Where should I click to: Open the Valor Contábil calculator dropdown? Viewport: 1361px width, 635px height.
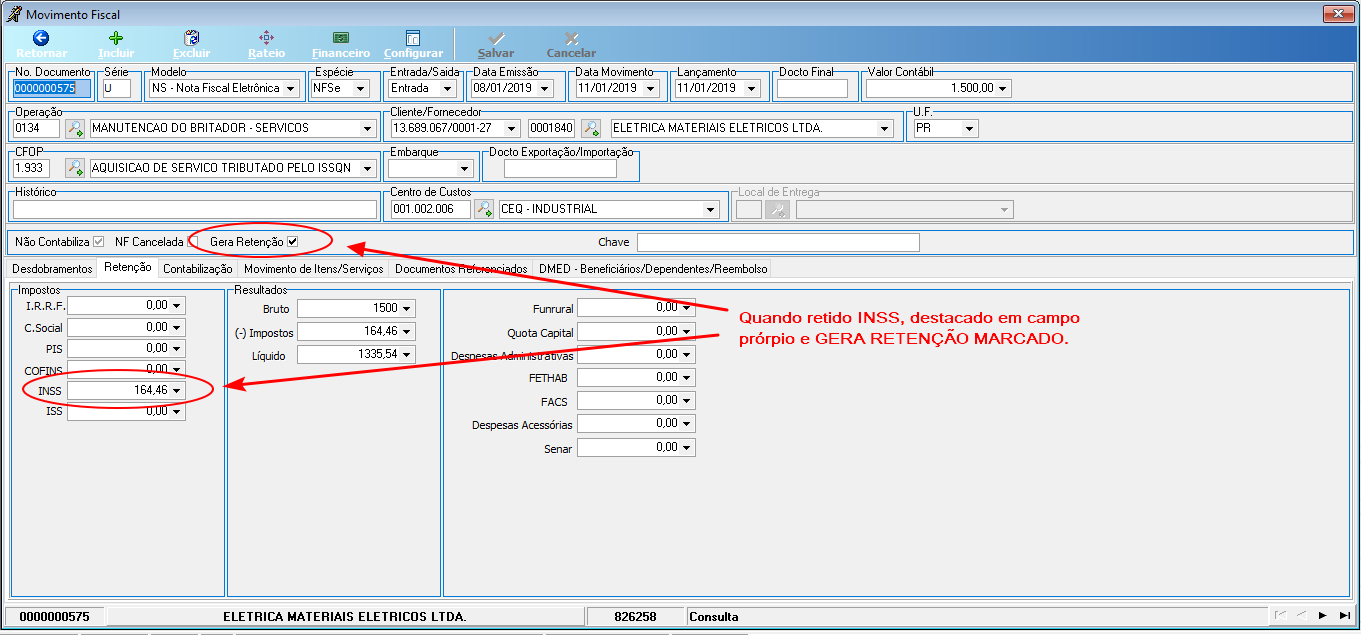coord(1003,88)
